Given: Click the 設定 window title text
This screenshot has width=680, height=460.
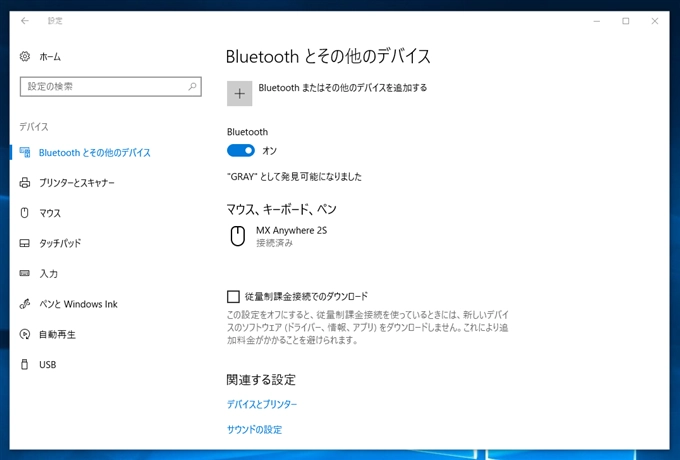Looking at the screenshot, I should point(55,21).
